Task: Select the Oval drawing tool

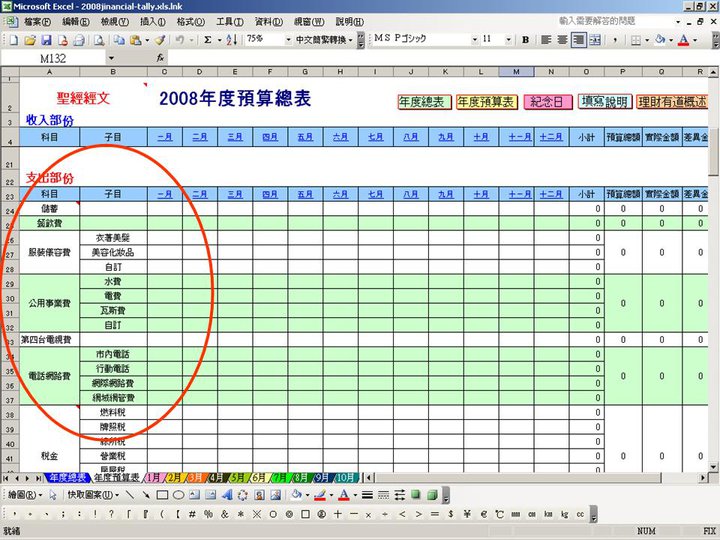Action: (178, 494)
